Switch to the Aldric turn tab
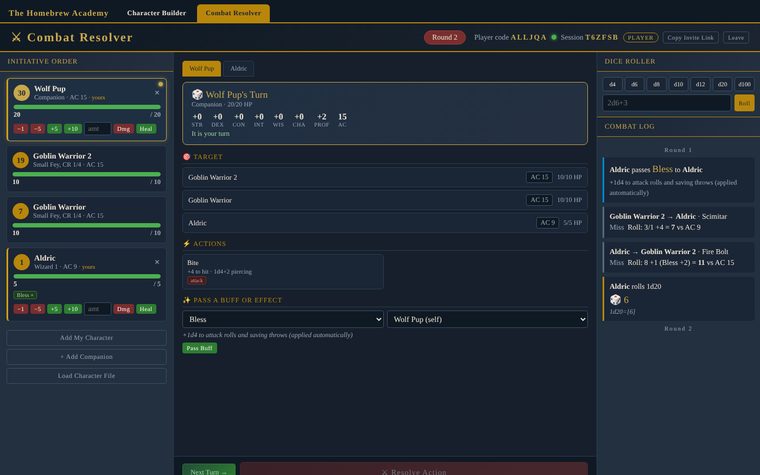Screen dimensions: 760x475 238,68
